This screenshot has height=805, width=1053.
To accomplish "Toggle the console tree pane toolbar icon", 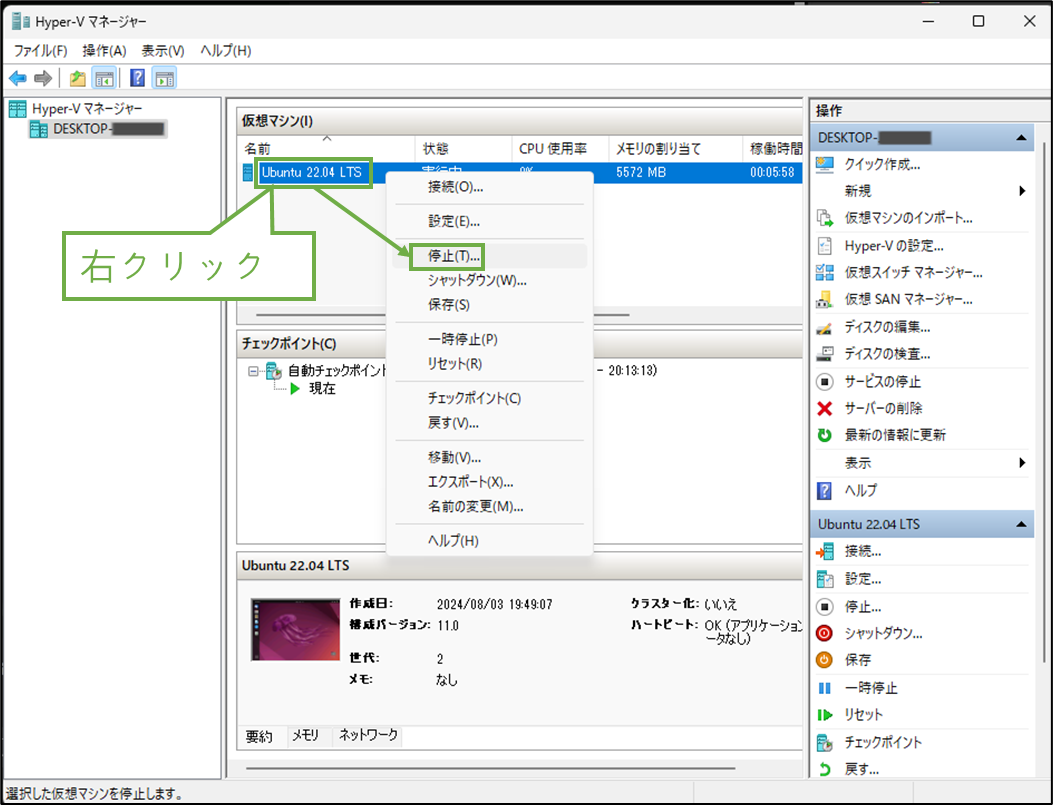I will coord(104,79).
